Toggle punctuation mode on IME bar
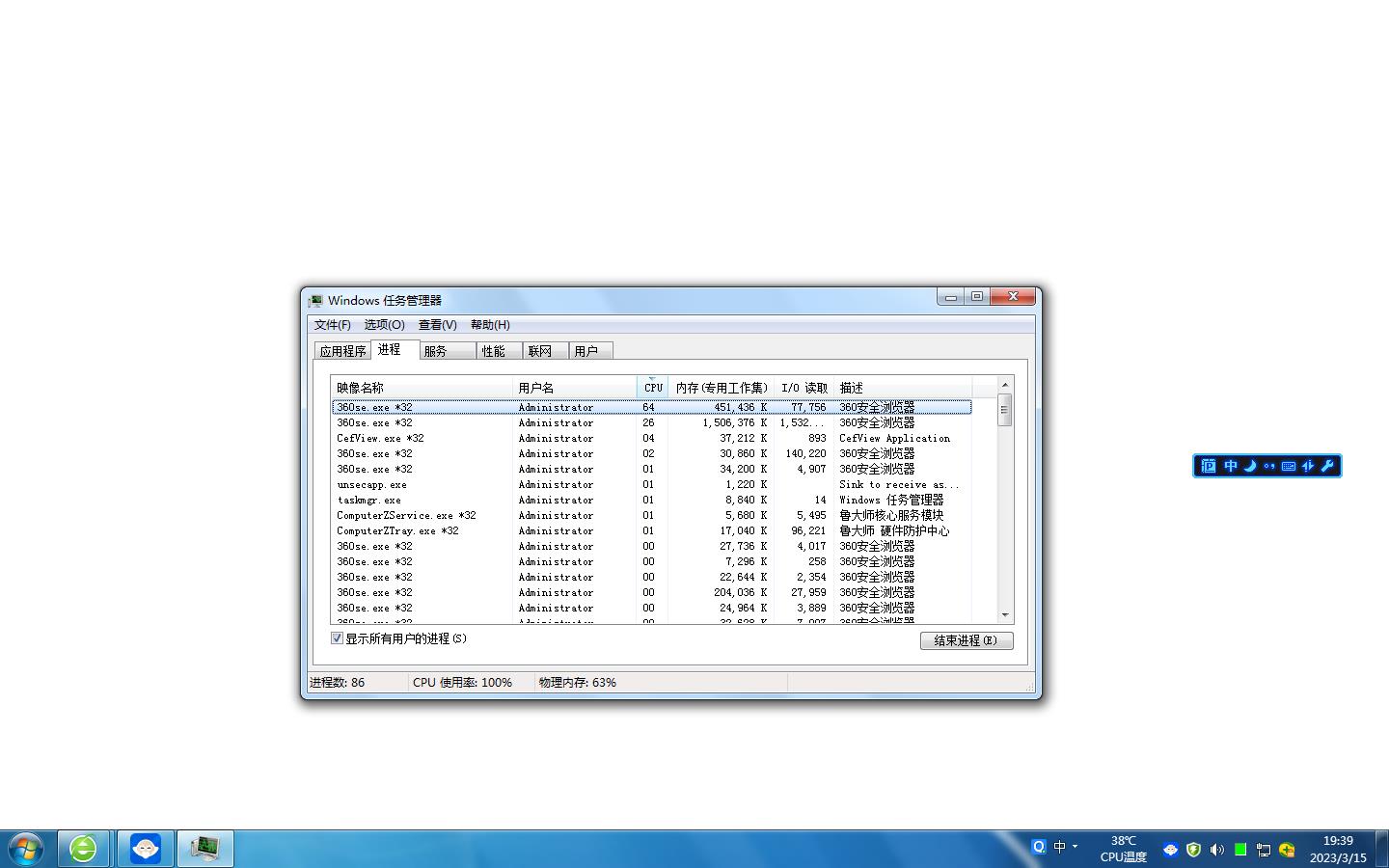Image resolution: width=1389 pixels, height=868 pixels. pos(1269,466)
